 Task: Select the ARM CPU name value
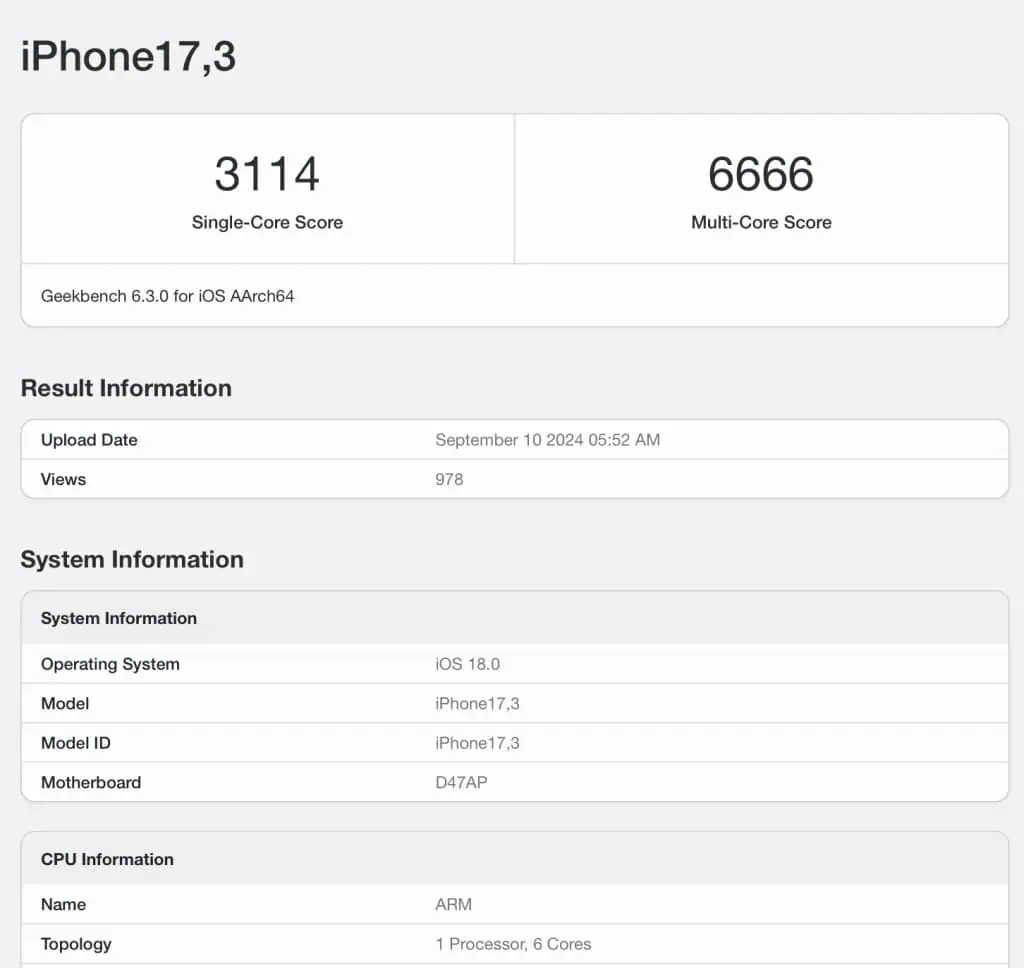point(453,904)
